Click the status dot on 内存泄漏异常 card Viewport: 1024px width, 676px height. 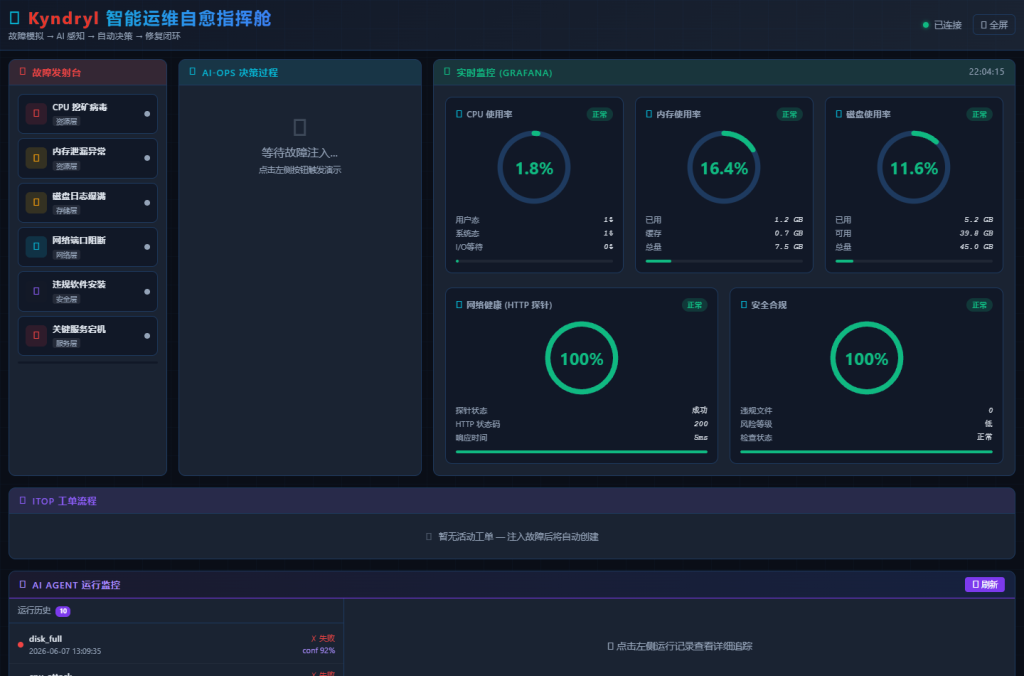click(147, 158)
